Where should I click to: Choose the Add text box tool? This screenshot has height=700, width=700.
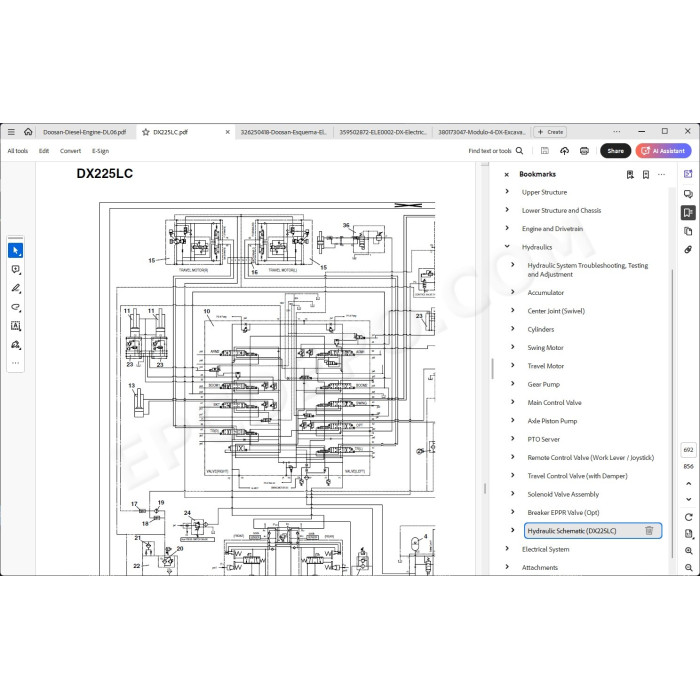(x=16, y=326)
